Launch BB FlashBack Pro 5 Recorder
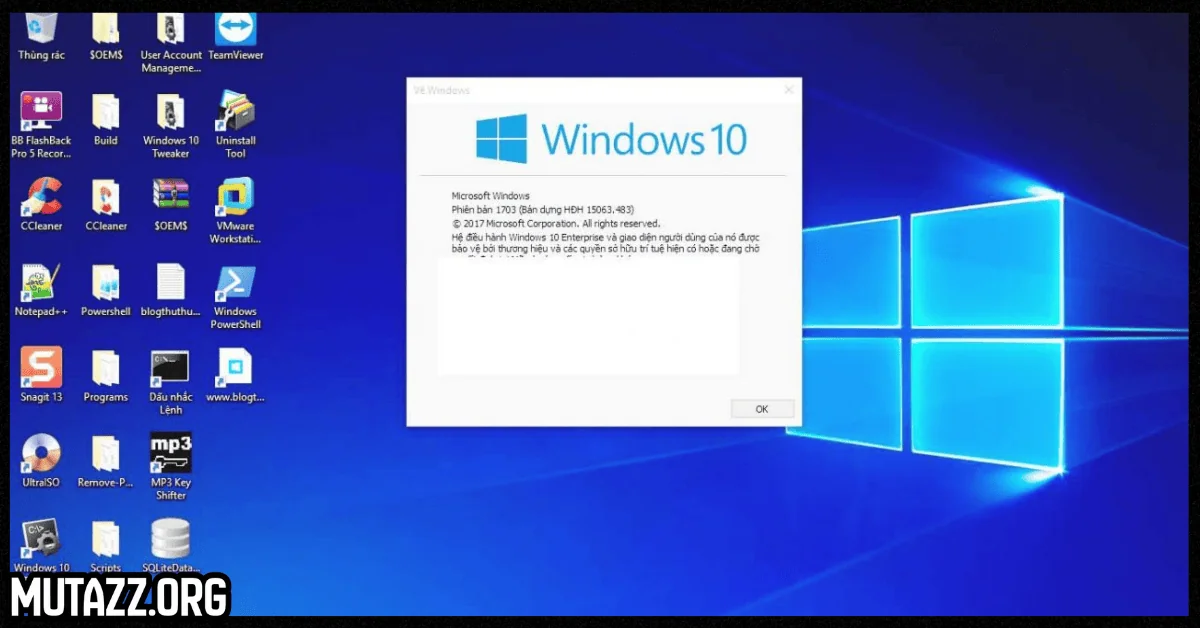Screen dimensions: 1200x628 point(41,112)
